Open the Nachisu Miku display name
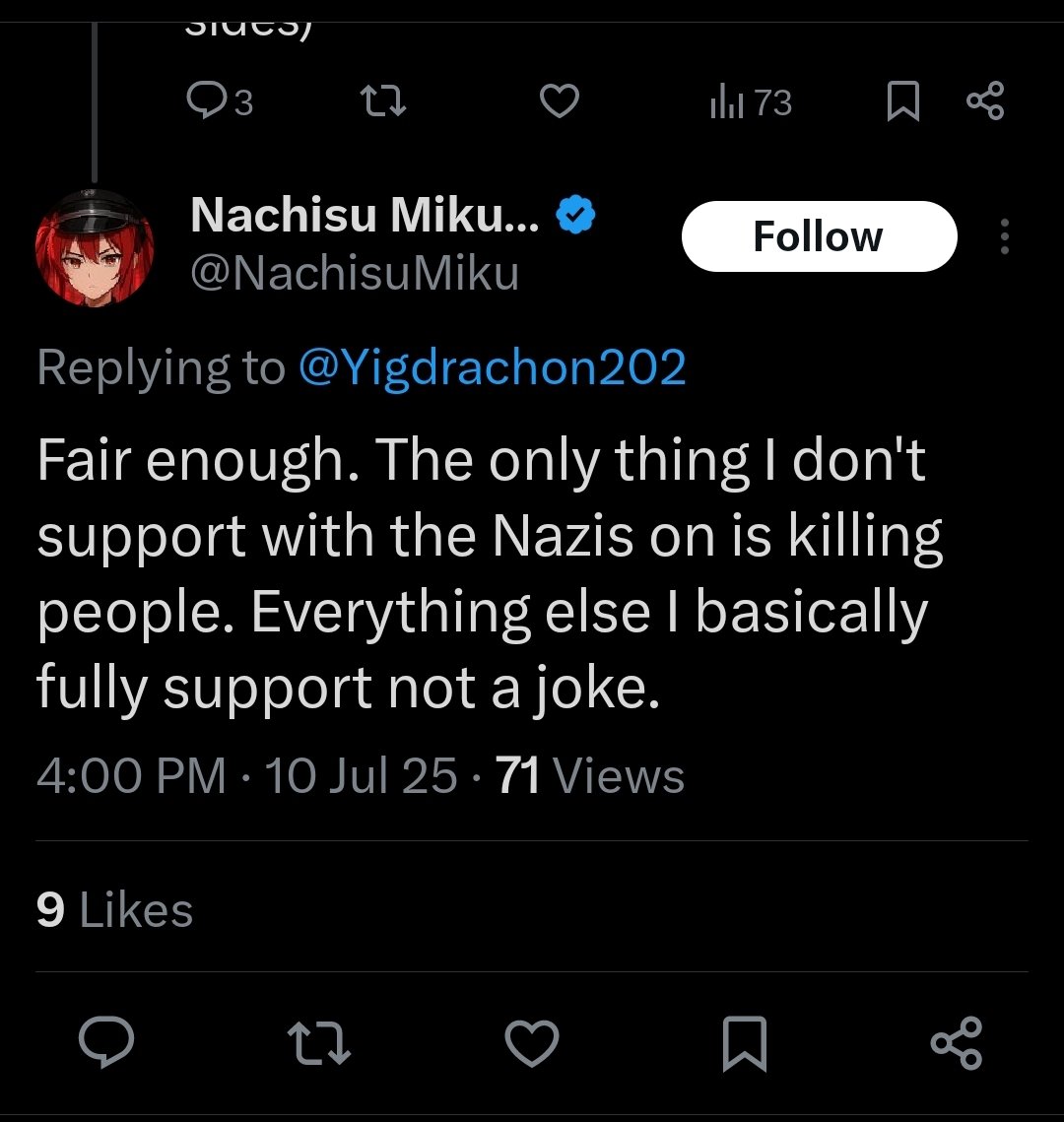 [365, 214]
